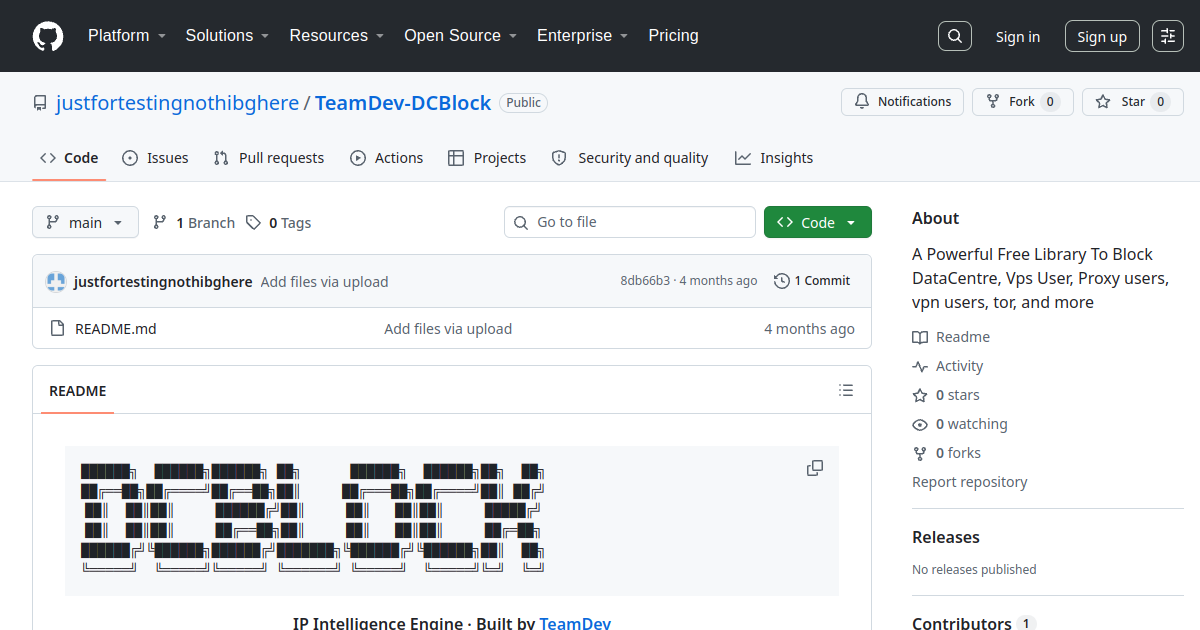This screenshot has width=1200, height=630.
Task: Click the Notifications bell button
Action: (903, 102)
